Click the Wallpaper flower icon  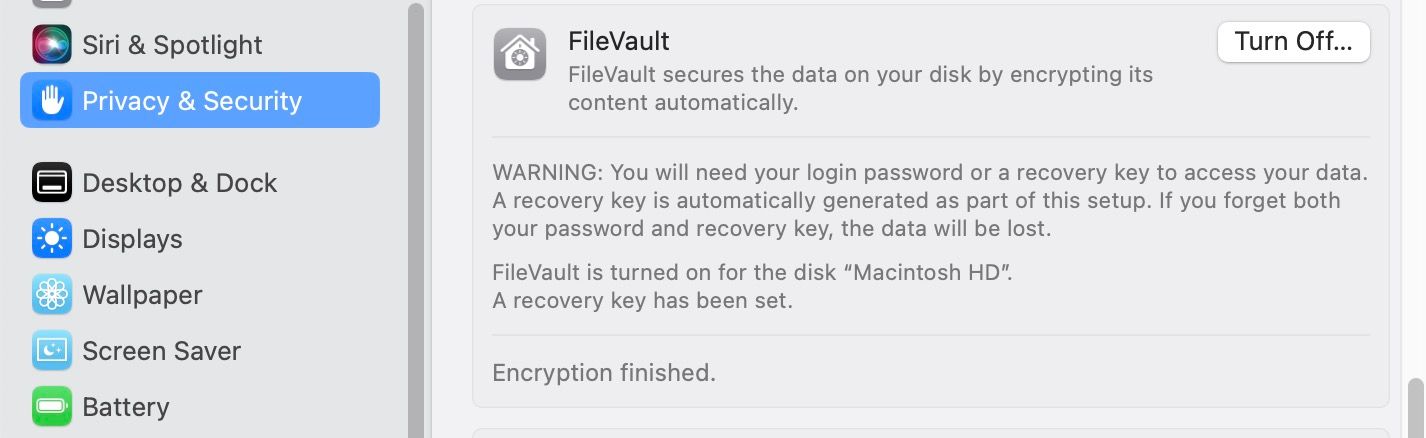(x=51, y=295)
